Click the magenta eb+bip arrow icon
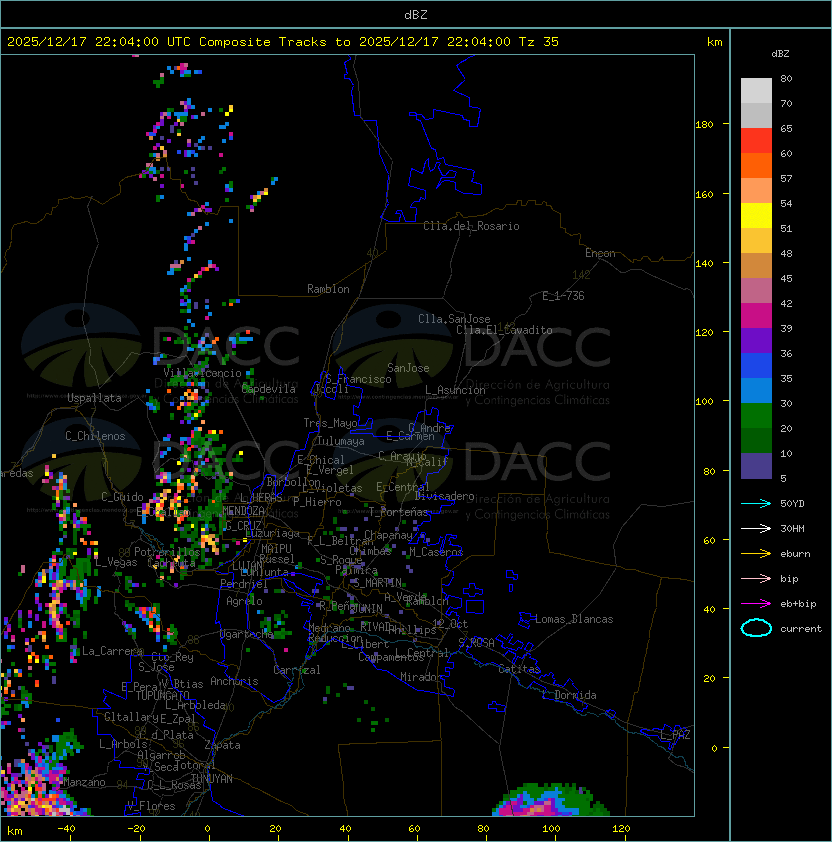The height and width of the screenshot is (842, 832). coord(756,604)
